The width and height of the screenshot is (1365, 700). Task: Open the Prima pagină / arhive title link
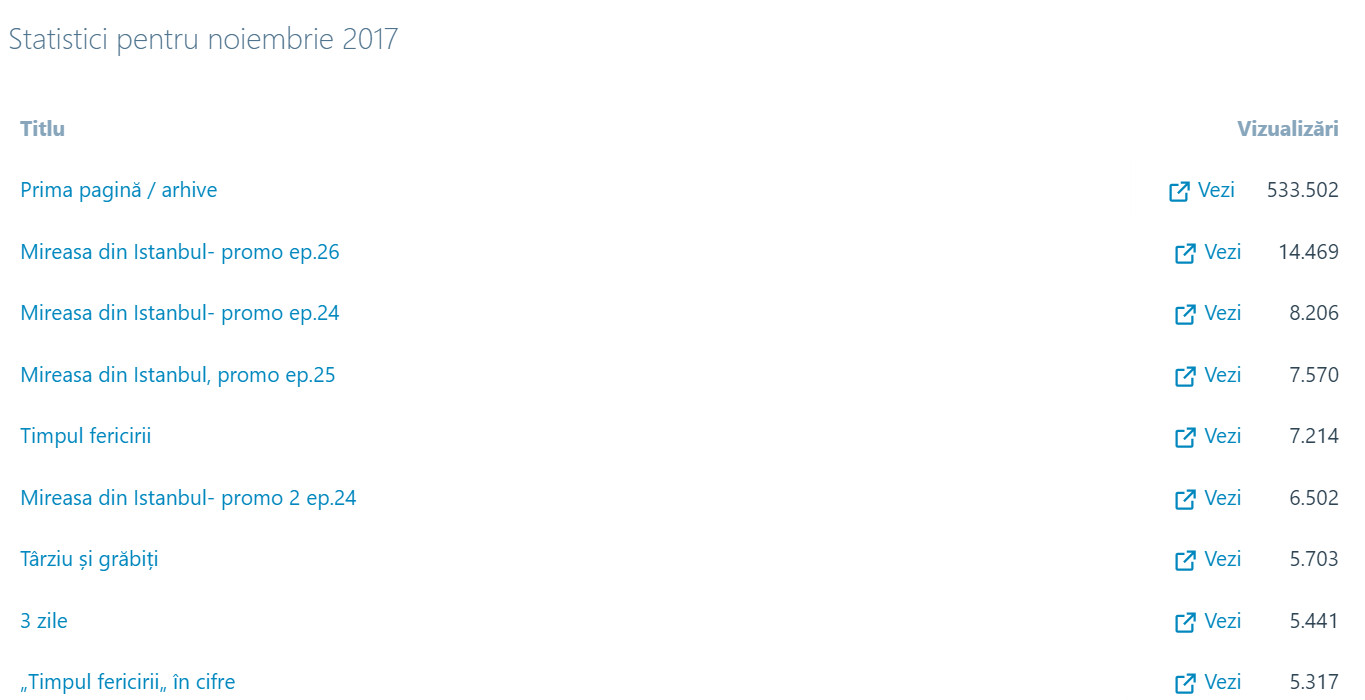point(118,190)
